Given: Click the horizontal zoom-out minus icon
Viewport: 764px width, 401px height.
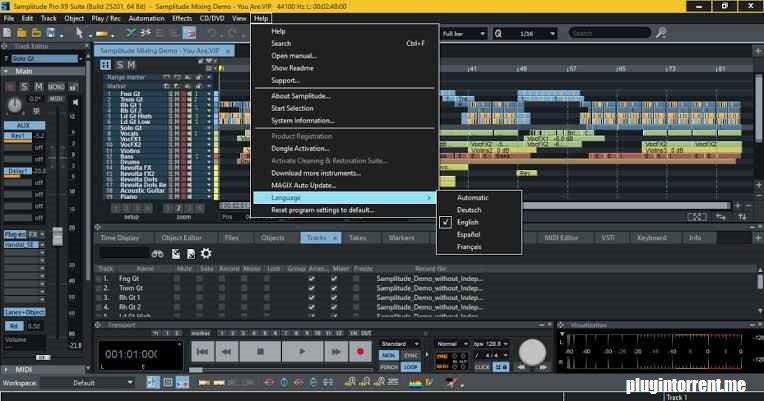Looking at the screenshot, I should (748, 206).
